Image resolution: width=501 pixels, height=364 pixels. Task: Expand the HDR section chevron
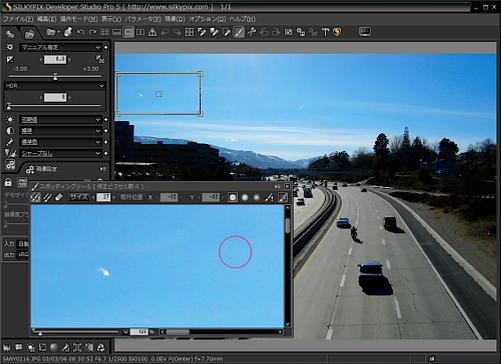click(x=101, y=86)
